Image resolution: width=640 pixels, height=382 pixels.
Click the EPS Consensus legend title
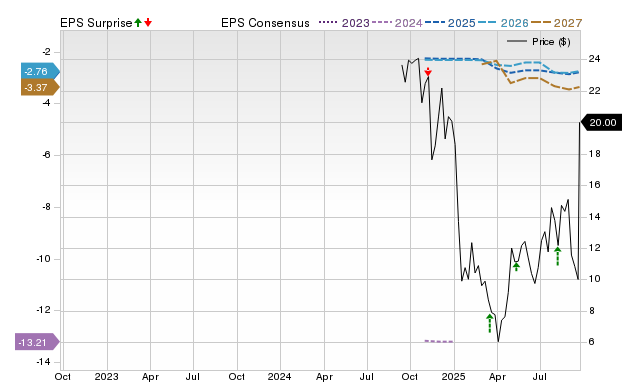point(265,23)
